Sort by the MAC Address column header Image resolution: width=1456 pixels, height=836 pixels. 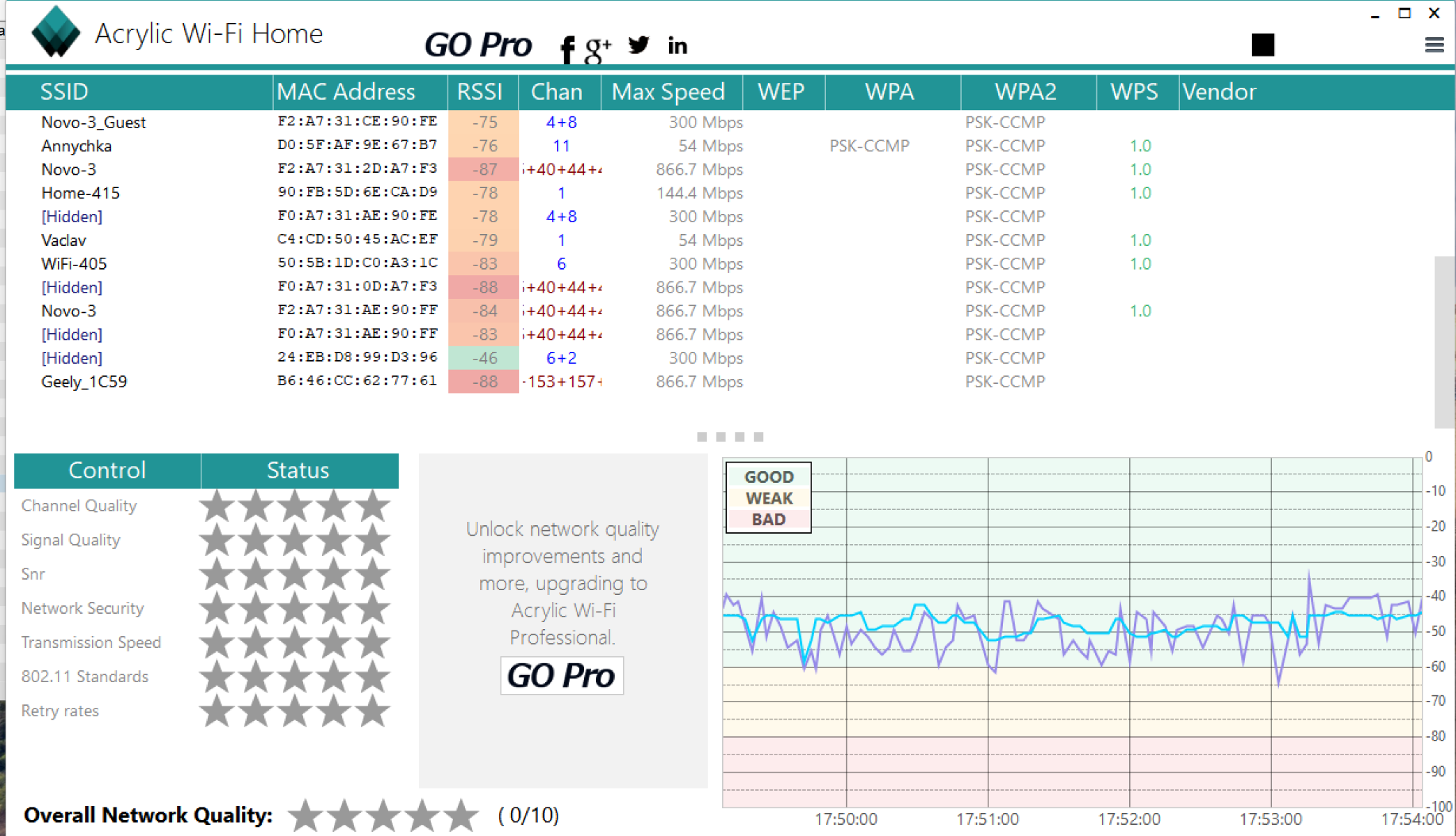pyautogui.click(x=360, y=92)
